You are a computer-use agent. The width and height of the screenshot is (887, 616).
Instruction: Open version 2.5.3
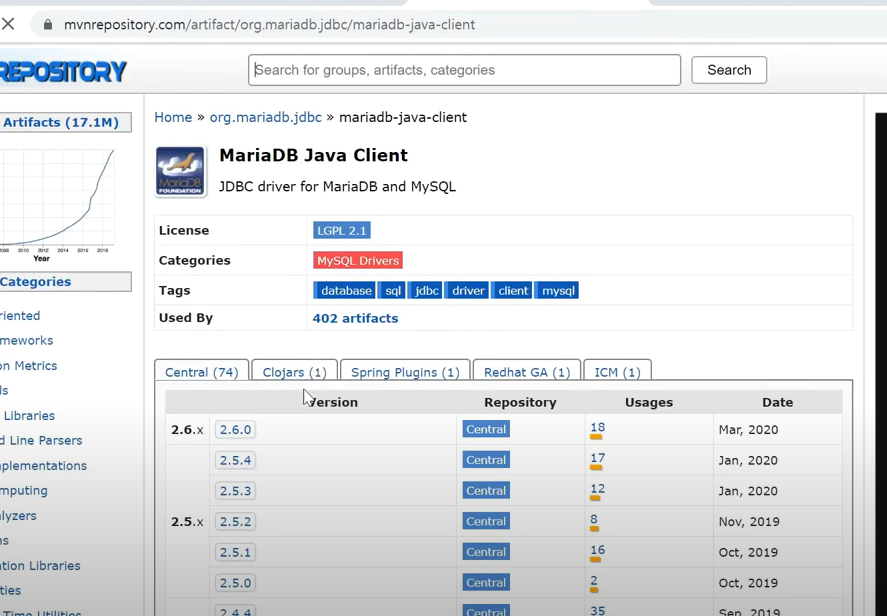(x=235, y=490)
